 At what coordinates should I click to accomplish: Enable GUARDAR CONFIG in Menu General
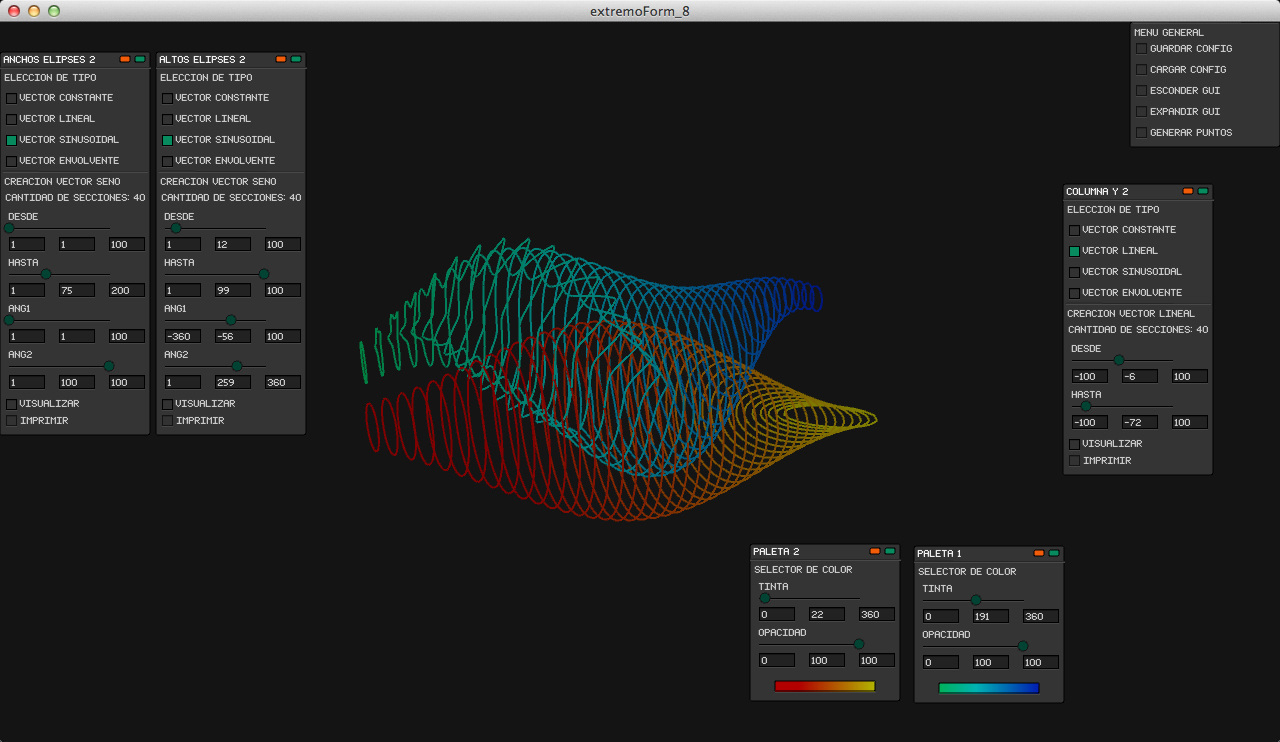(x=1142, y=49)
